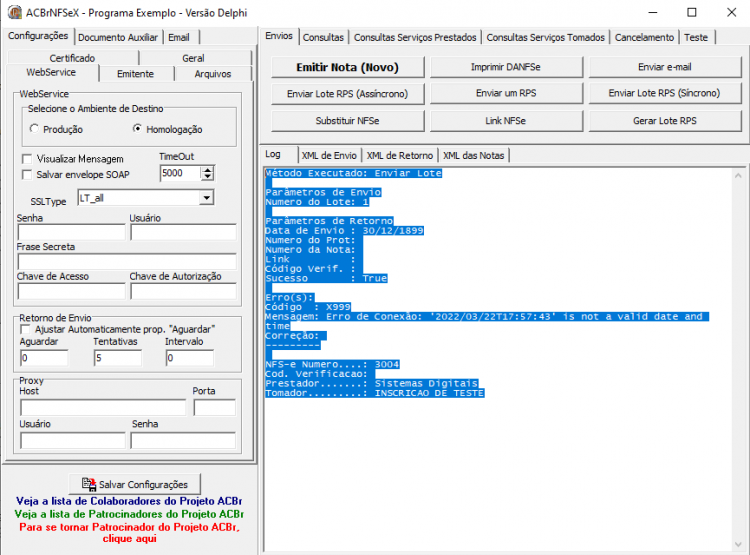
Task: Open the Email tab
Action: pyautogui.click(x=179, y=37)
